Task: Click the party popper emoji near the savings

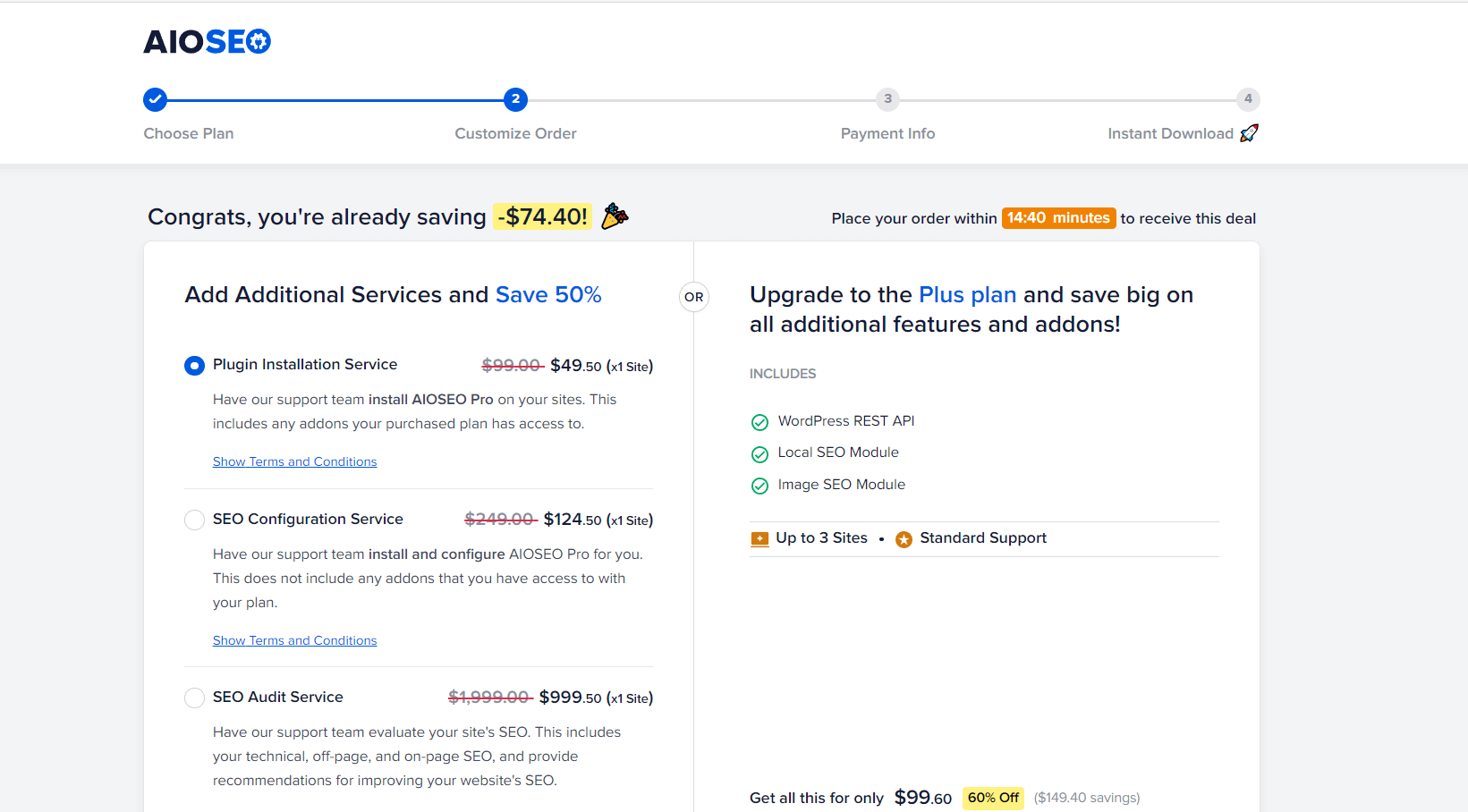Action: [x=614, y=216]
